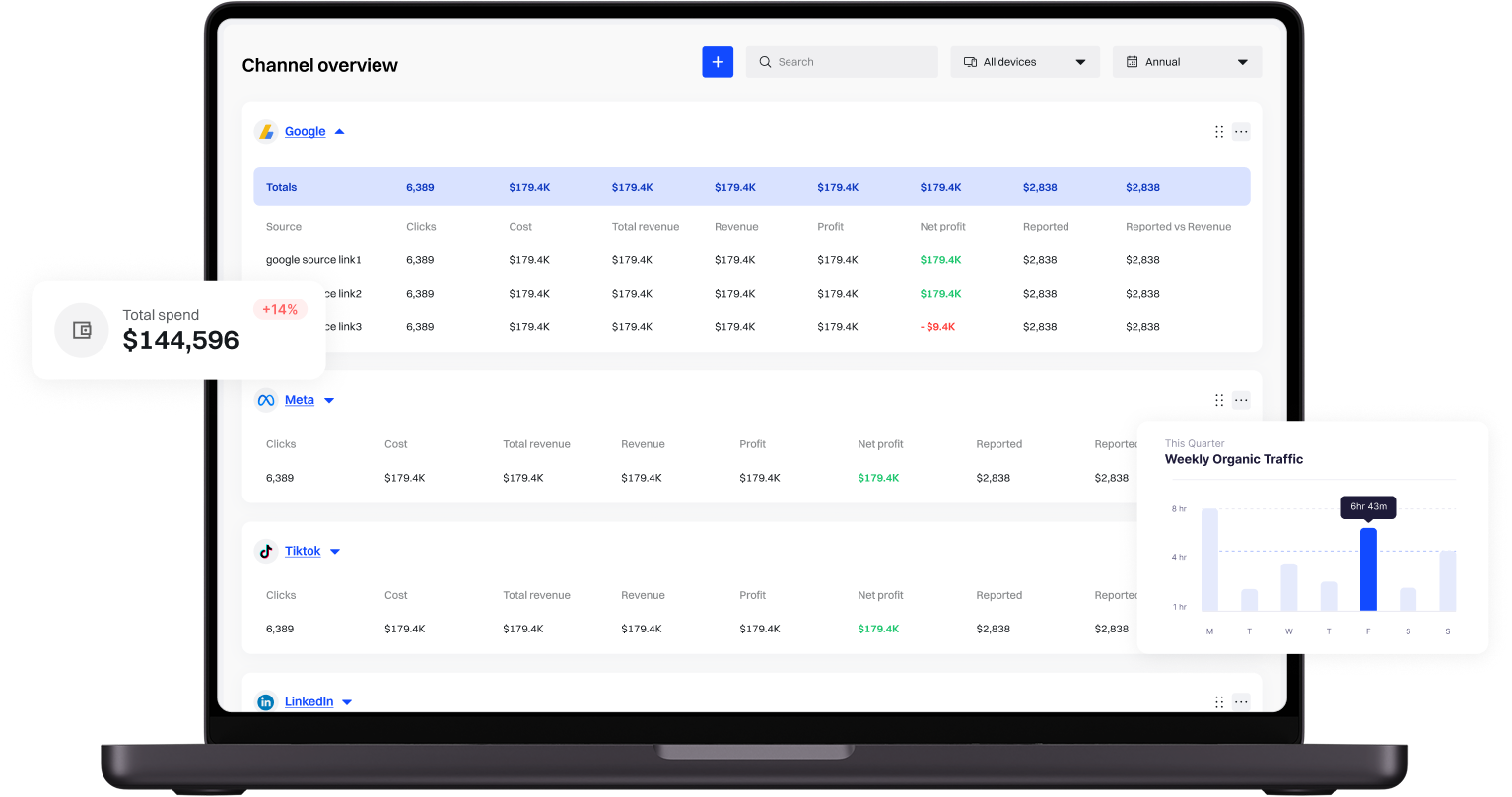This screenshot has width=1512, height=797.
Task: Click the LinkedIn logo icon
Action: 265,702
